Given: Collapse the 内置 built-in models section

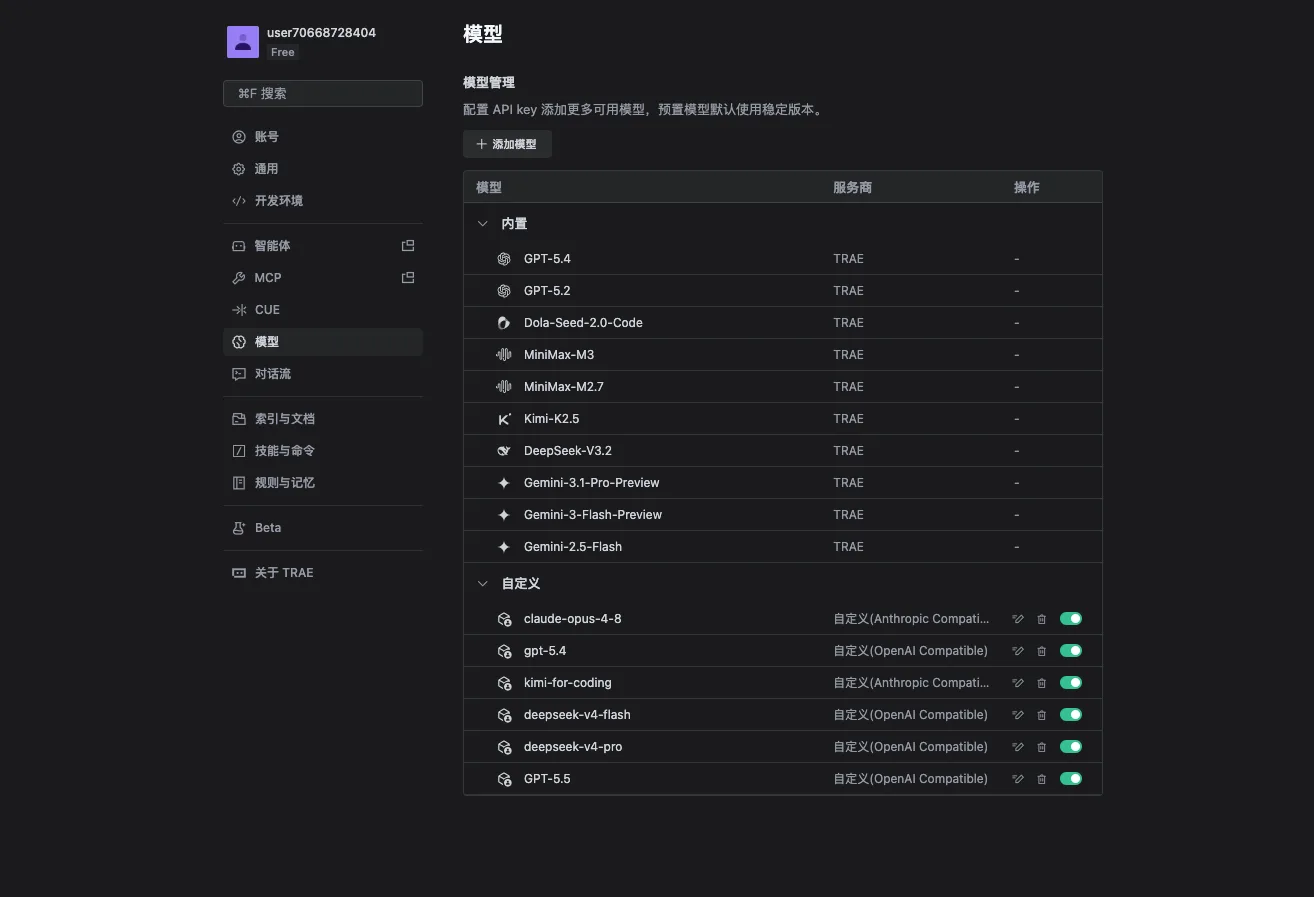Looking at the screenshot, I should coord(483,224).
